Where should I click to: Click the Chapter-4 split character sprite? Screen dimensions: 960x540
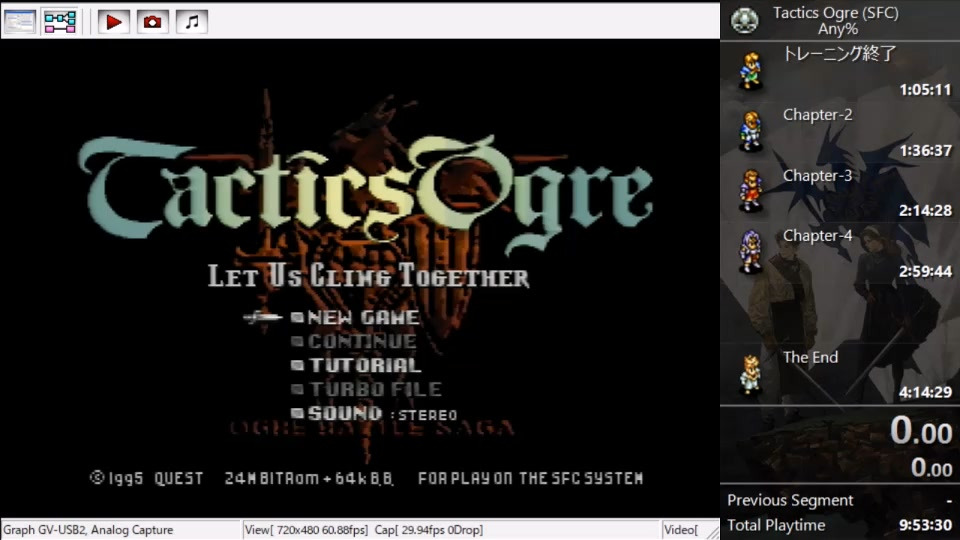(x=751, y=252)
